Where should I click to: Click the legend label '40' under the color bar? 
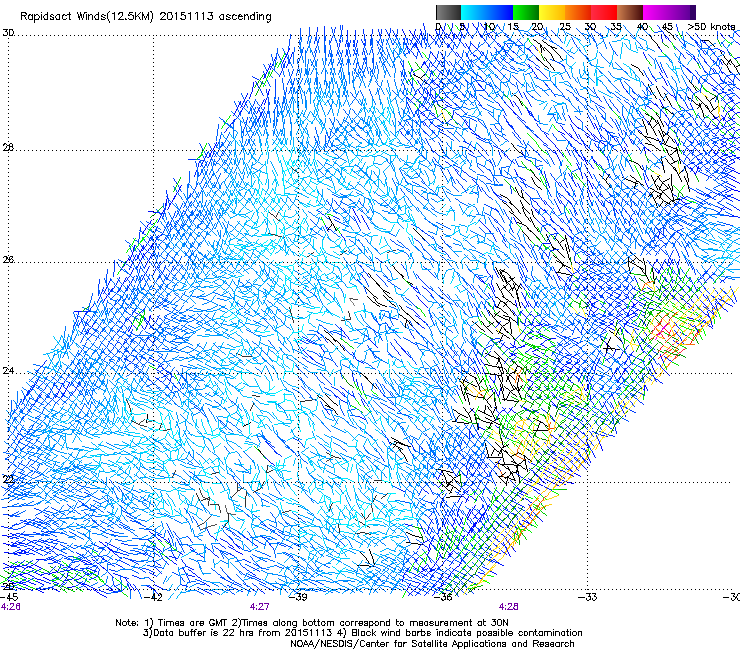(x=642, y=27)
